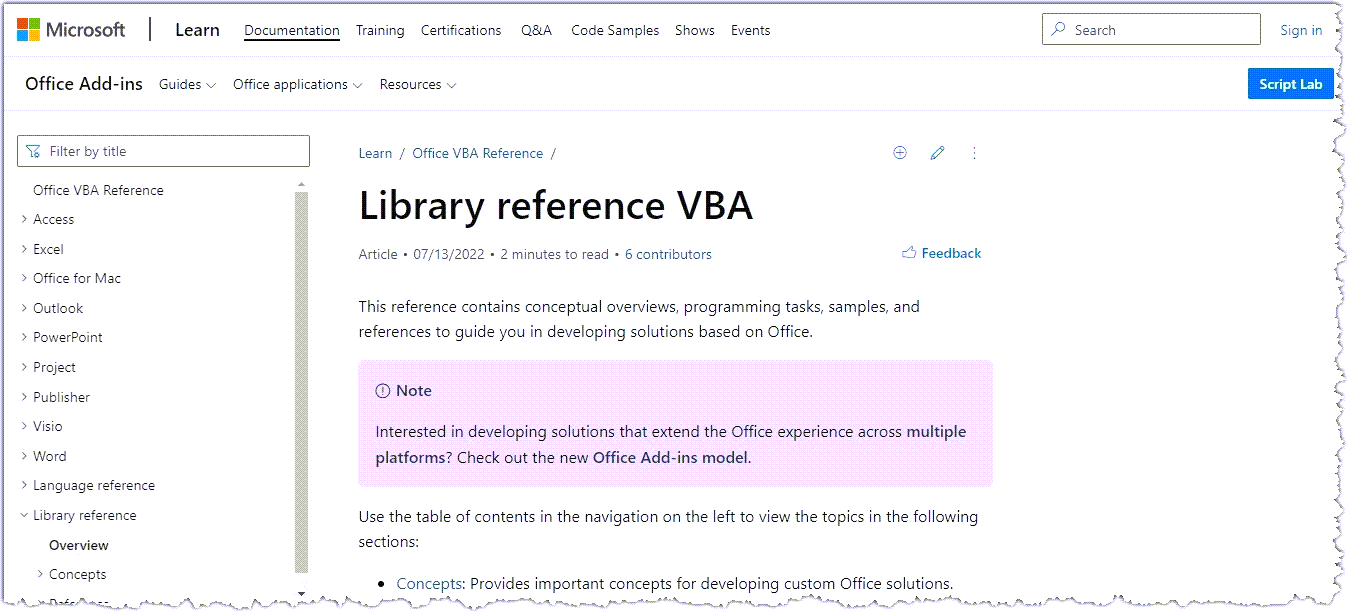Select the Training tab in the header
This screenshot has height=615, width=1353.
(380, 30)
